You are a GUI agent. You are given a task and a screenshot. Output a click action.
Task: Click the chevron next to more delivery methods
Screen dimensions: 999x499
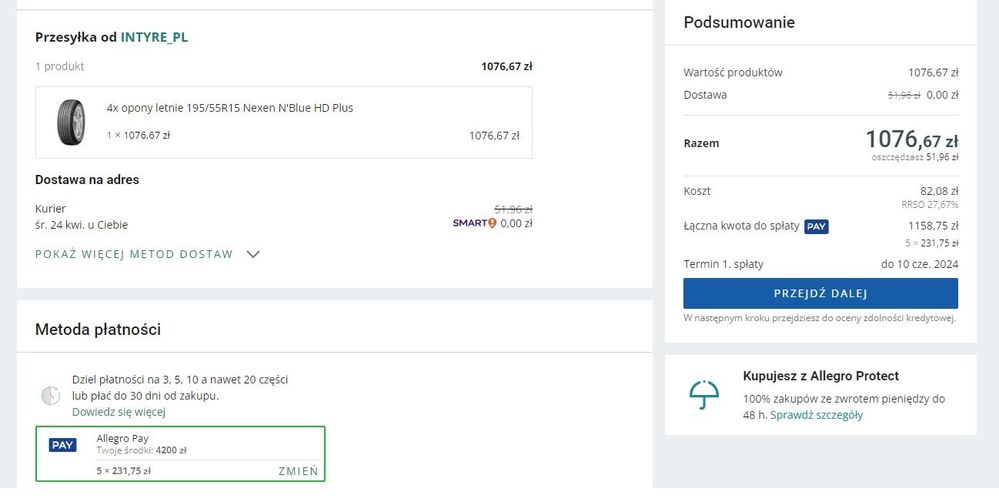coord(253,254)
